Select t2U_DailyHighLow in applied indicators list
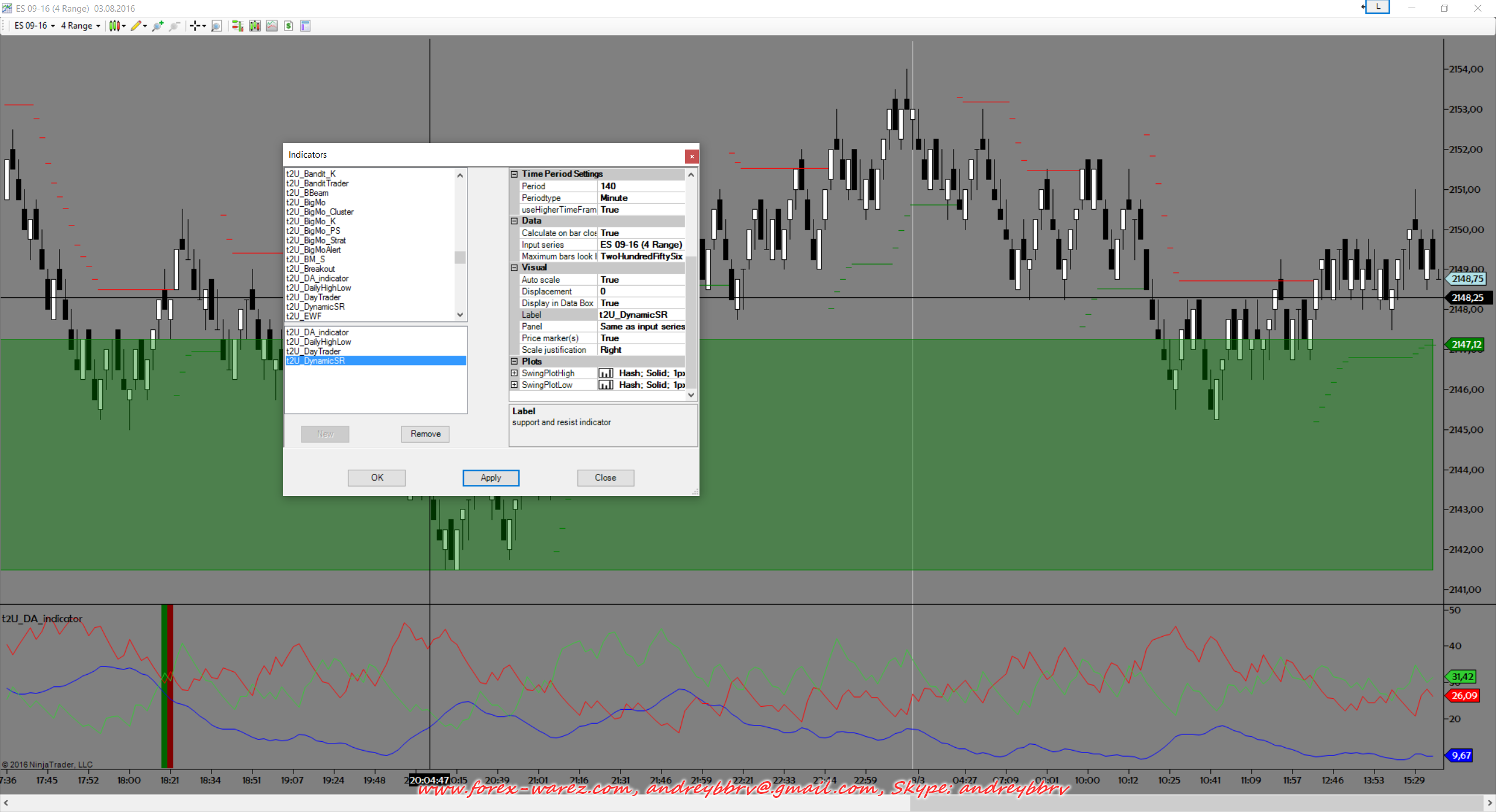 (318, 342)
